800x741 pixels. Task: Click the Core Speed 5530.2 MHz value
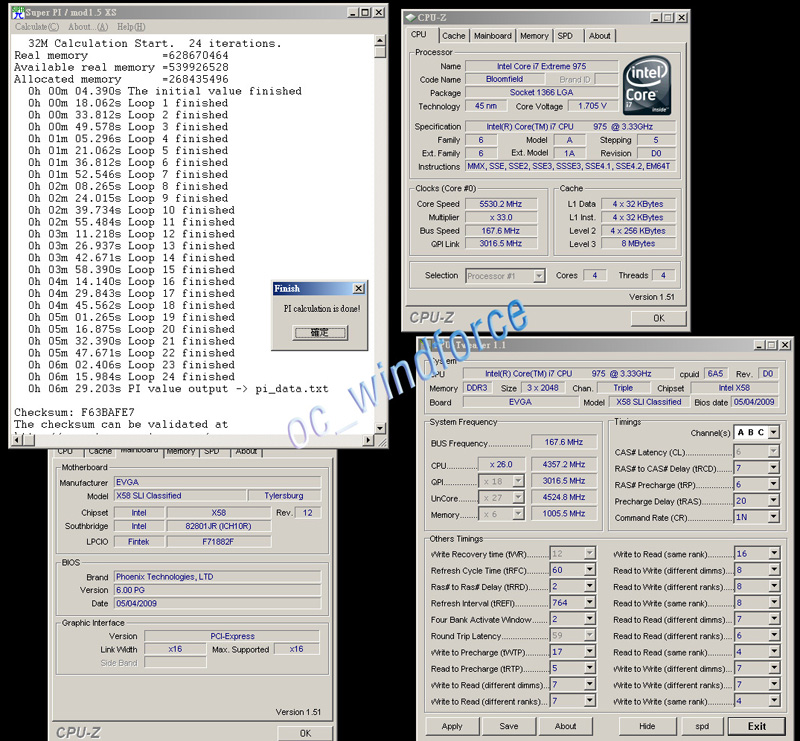tap(501, 204)
